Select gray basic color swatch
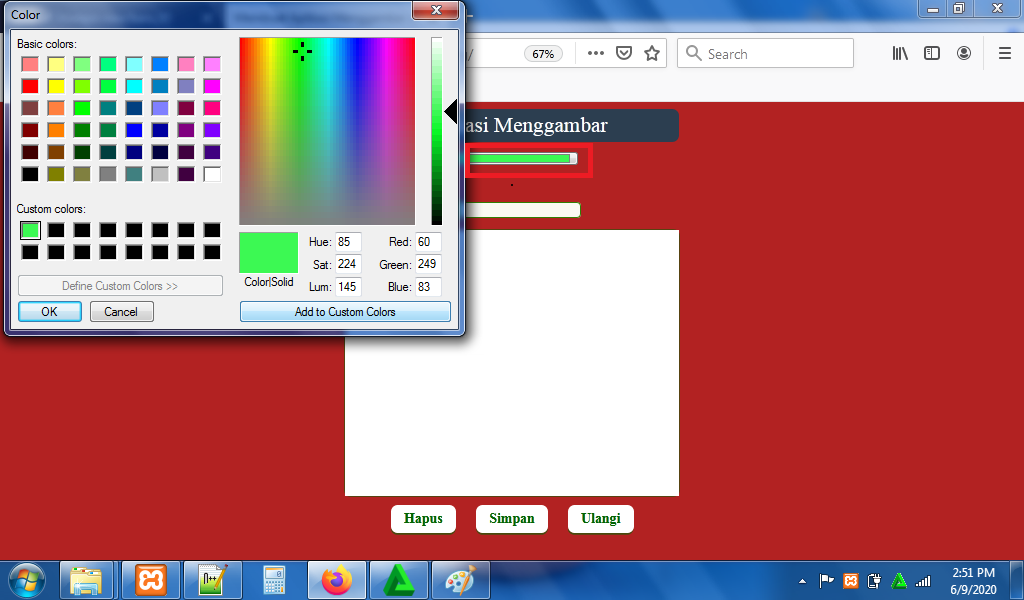1024x600 pixels. [108, 174]
